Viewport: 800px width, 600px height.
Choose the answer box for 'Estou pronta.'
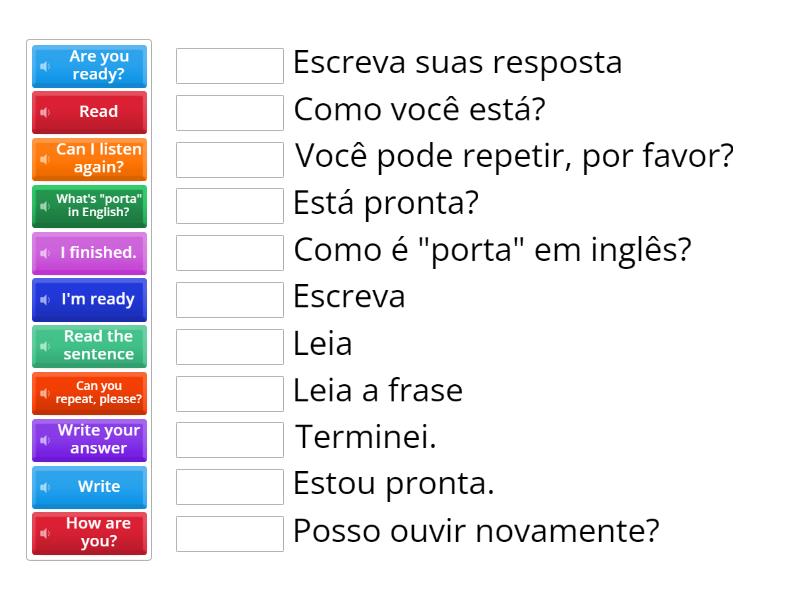(230, 487)
